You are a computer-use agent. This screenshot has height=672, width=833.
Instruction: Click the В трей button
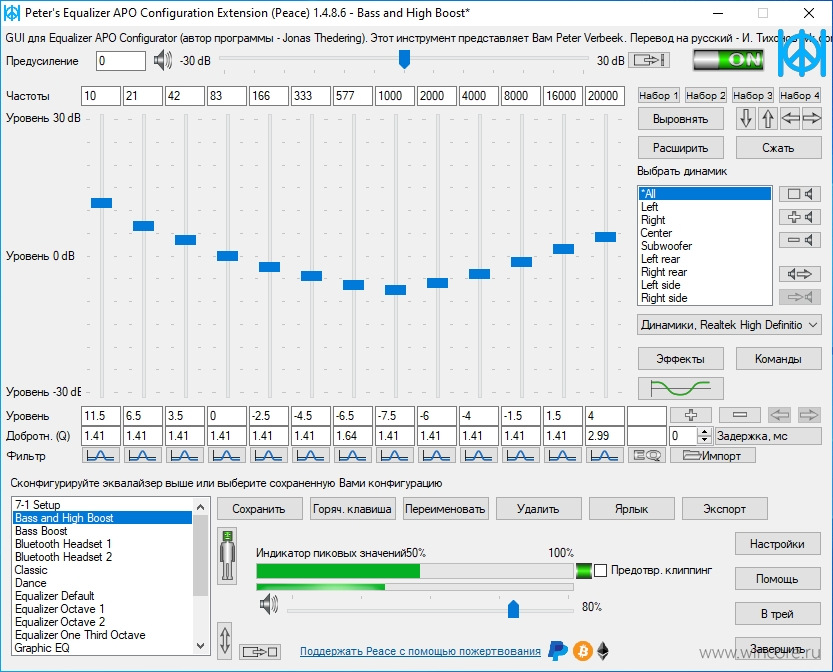pos(777,614)
